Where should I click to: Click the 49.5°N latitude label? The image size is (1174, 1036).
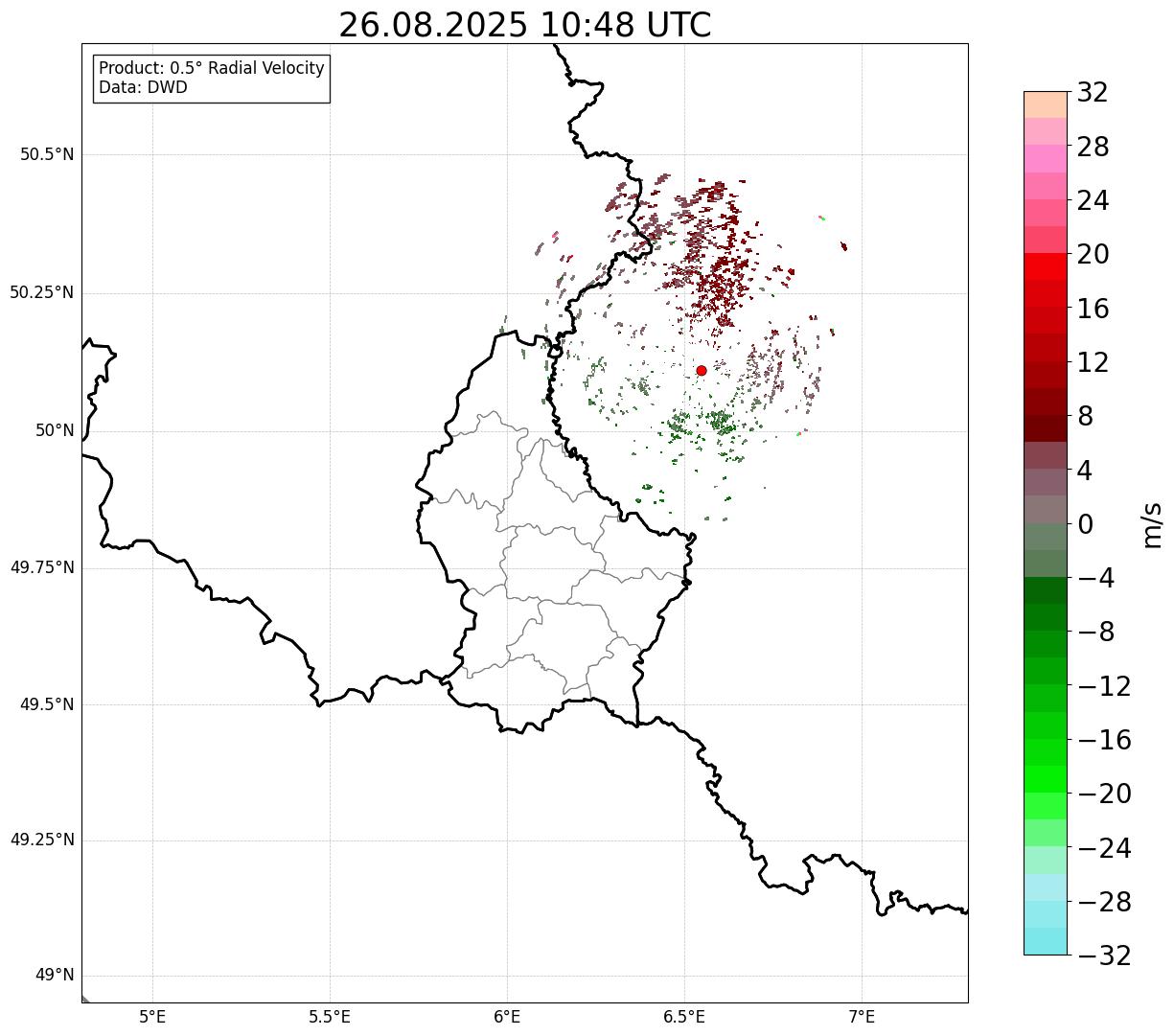click(x=47, y=704)
